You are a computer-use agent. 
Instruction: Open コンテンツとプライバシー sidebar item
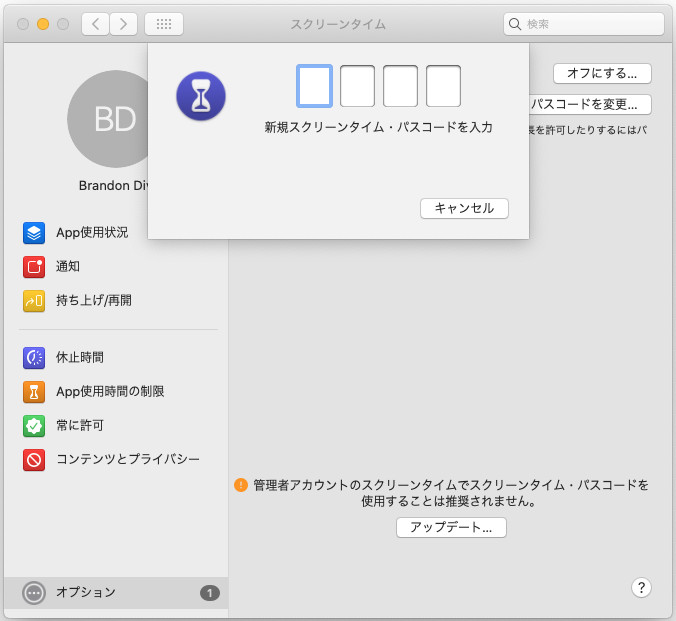[x=116, y=460]
